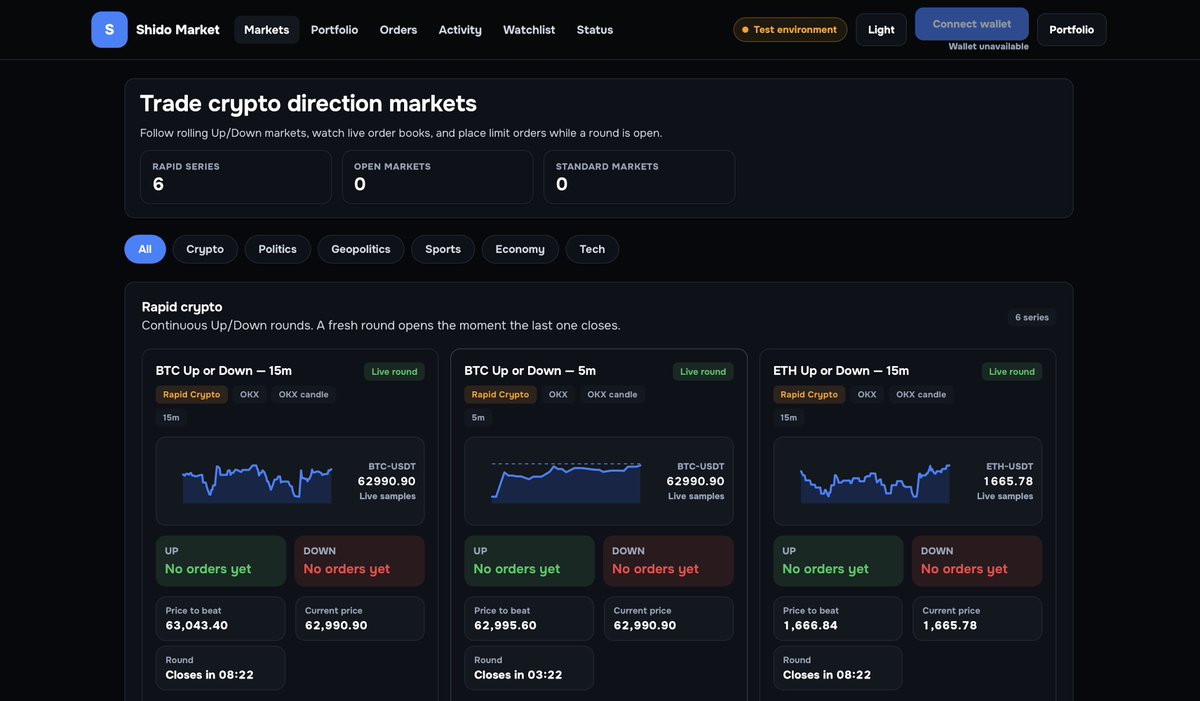Click Rapid Crypto tag on ETH 15m card

point(809,394)
